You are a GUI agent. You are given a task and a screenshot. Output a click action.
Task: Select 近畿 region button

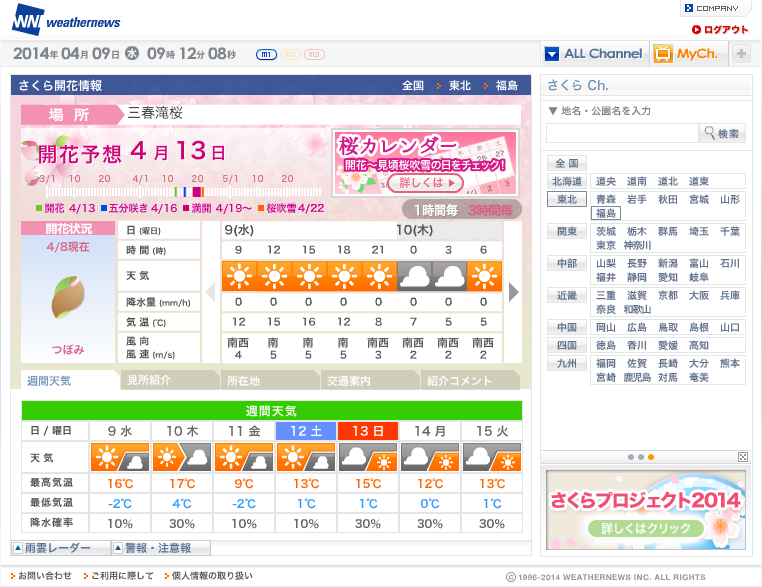coord(567,295)
